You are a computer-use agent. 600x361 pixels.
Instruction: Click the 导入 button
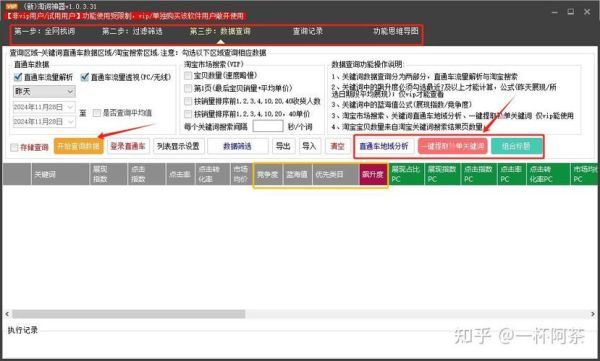coord(309,146)
